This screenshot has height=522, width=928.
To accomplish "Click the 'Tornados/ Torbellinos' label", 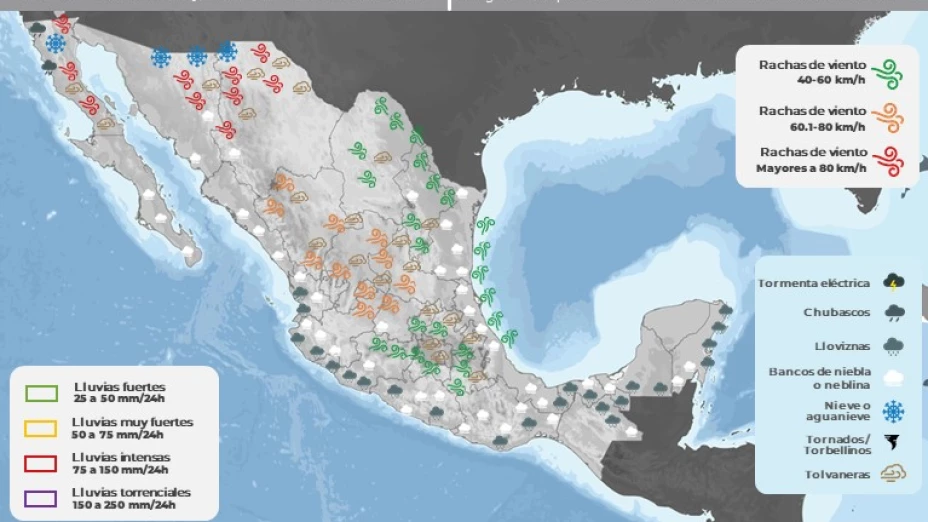I will point(837,444).
